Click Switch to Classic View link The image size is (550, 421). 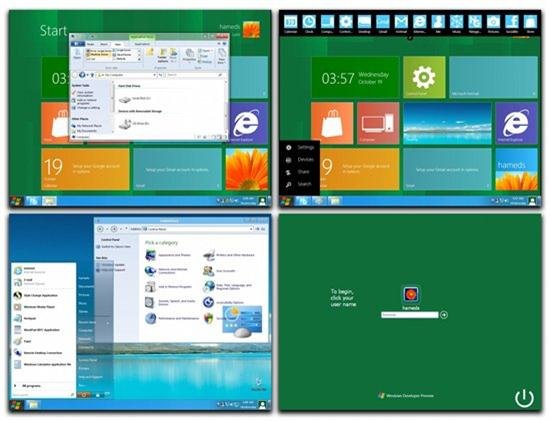[113, 247]
